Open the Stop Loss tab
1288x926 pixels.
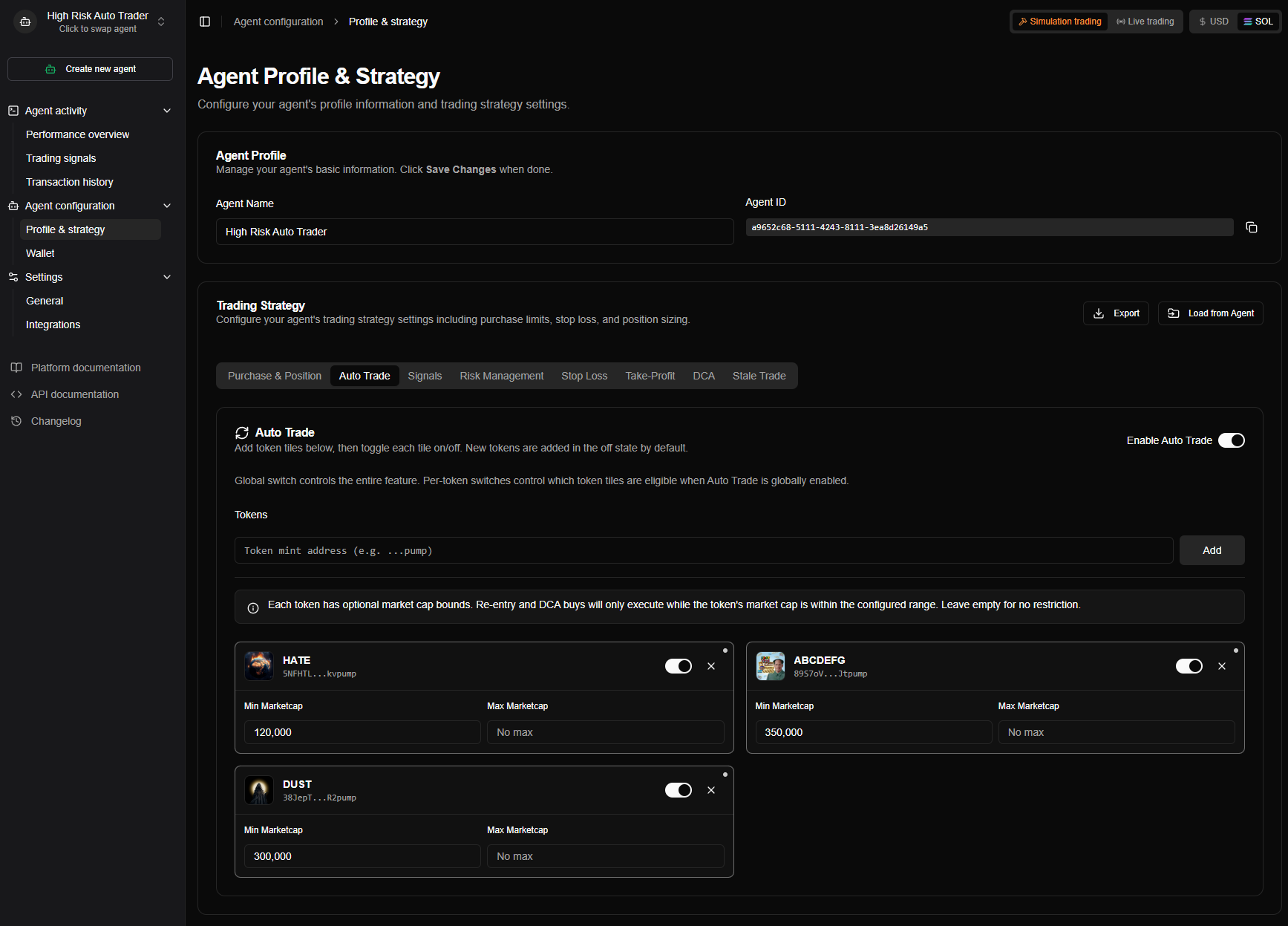point(584,376)
